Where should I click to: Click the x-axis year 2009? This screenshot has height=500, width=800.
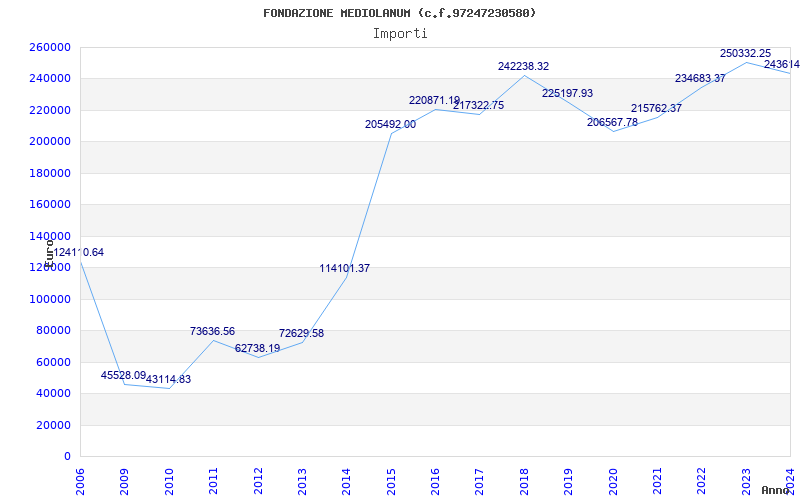tap(124, 480)
